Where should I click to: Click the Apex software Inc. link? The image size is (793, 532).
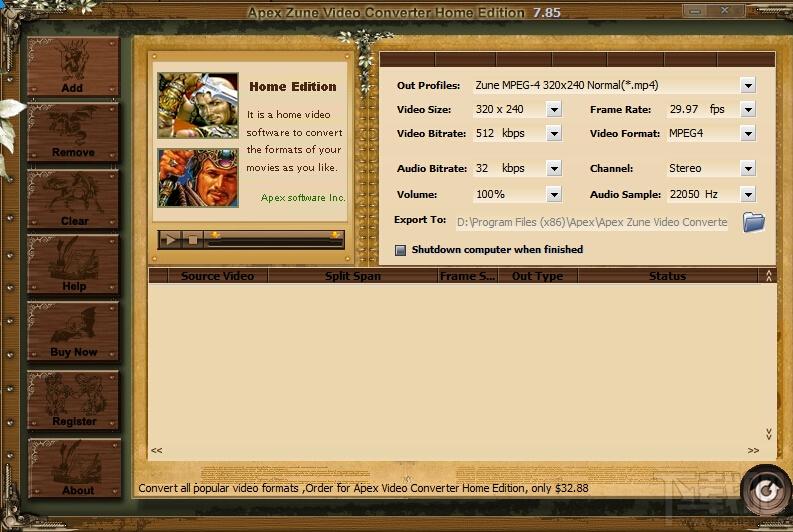(303, 198)
